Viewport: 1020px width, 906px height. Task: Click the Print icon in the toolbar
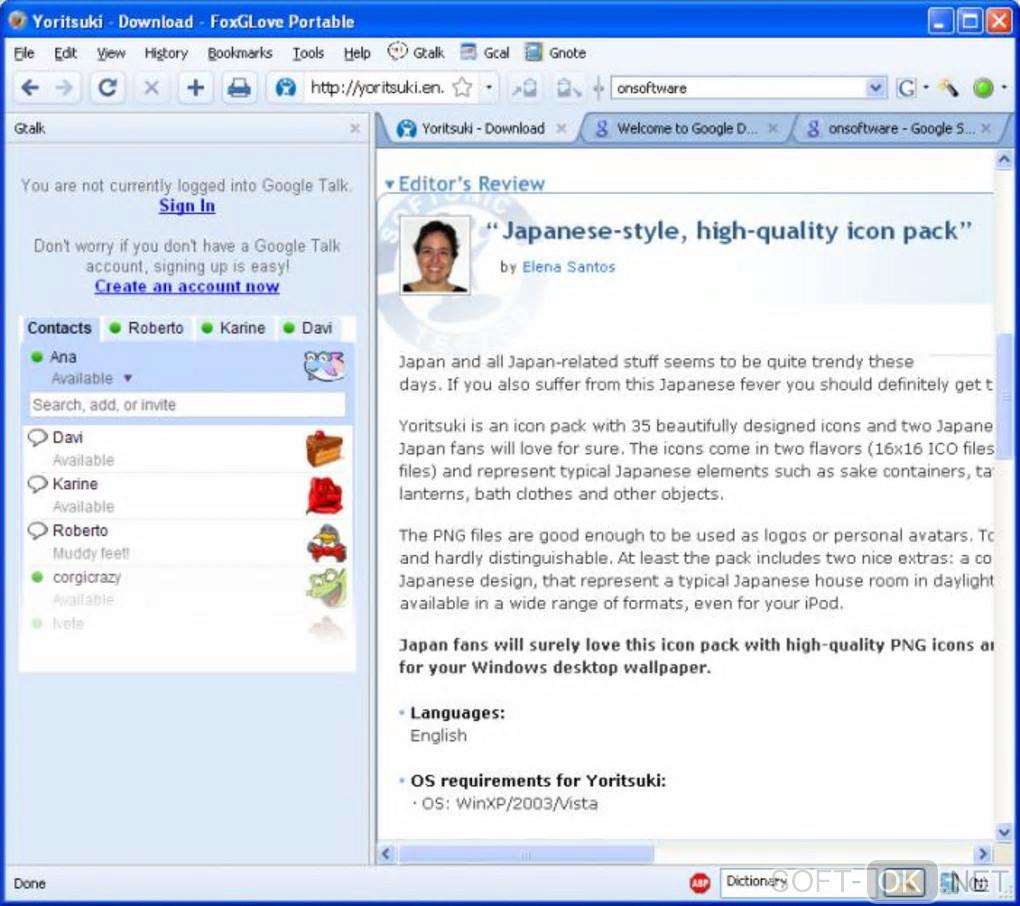(239, 87)
